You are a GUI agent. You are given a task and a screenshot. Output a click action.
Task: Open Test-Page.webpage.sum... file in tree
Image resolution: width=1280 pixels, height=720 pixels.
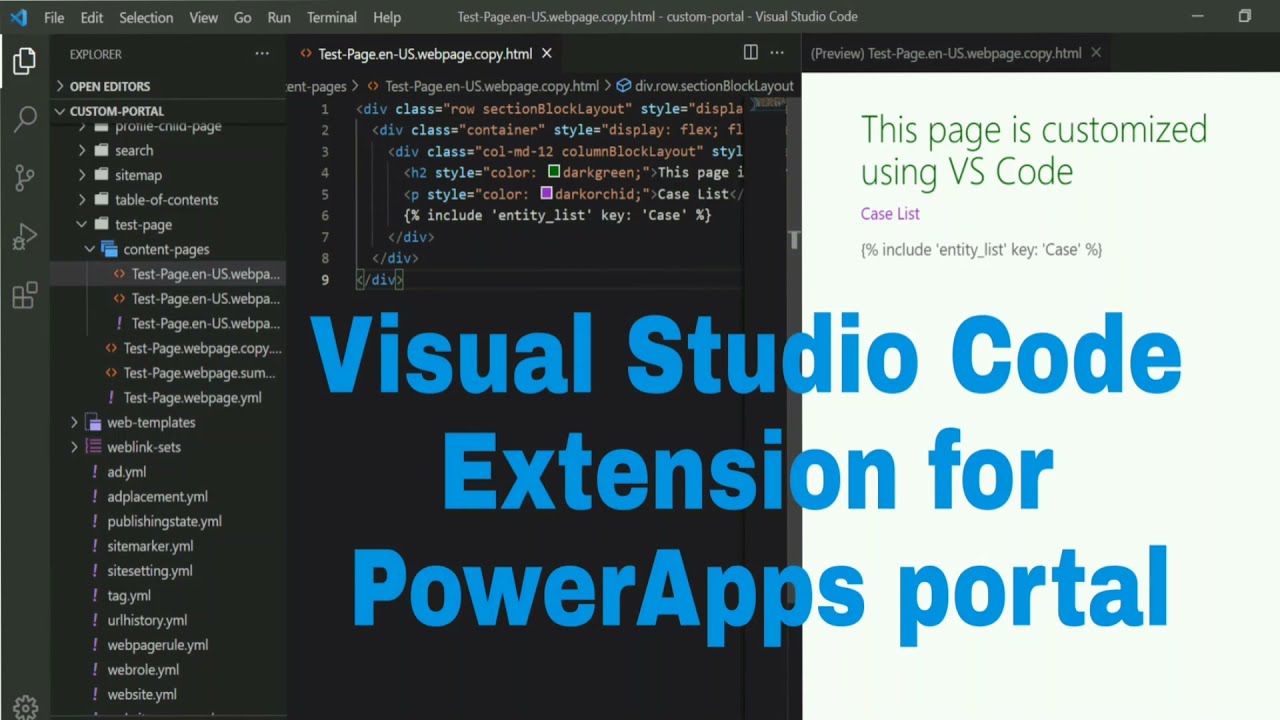click(x=199, y=373)
